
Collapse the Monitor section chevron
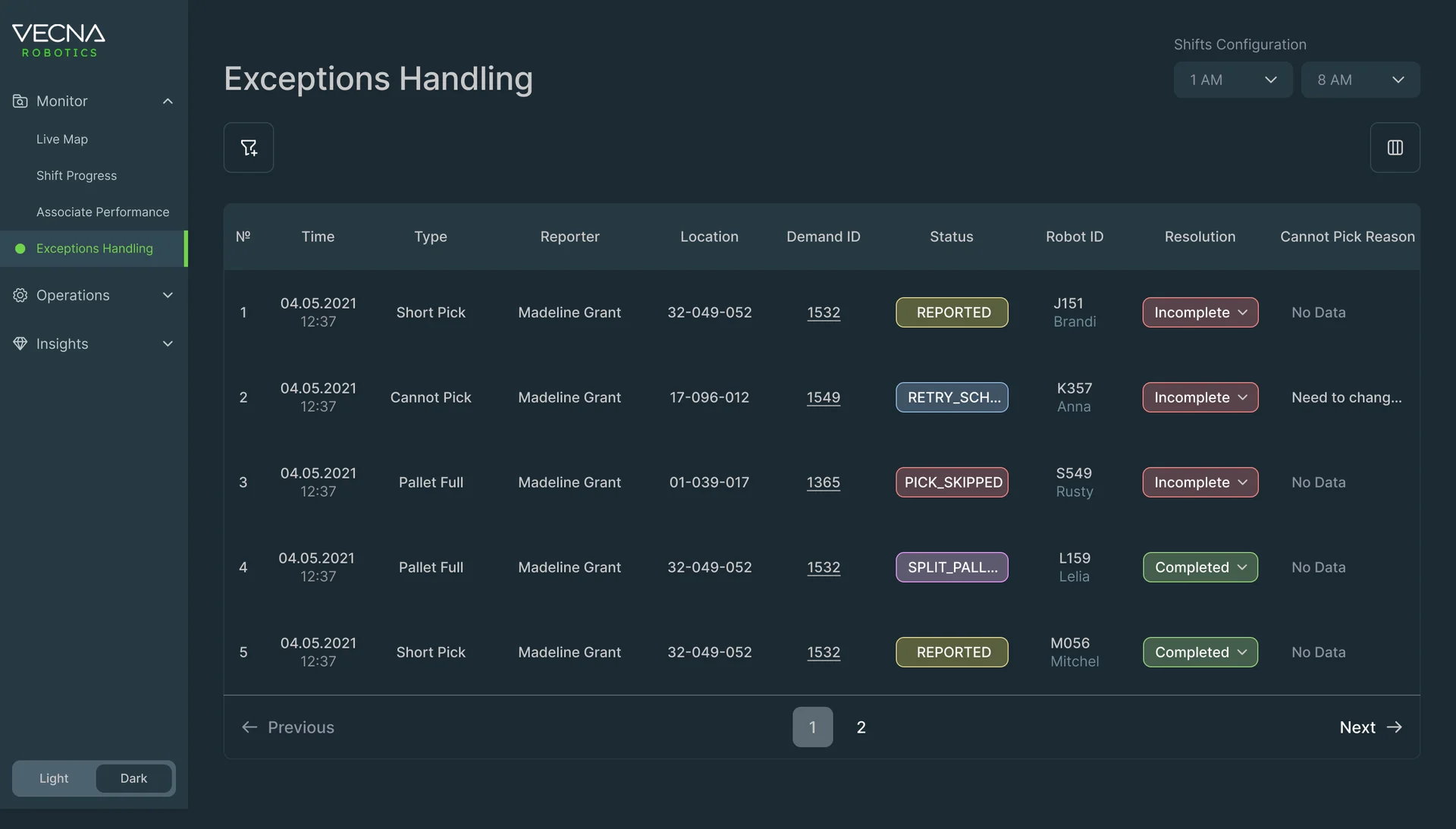click(x=168, y=101)
